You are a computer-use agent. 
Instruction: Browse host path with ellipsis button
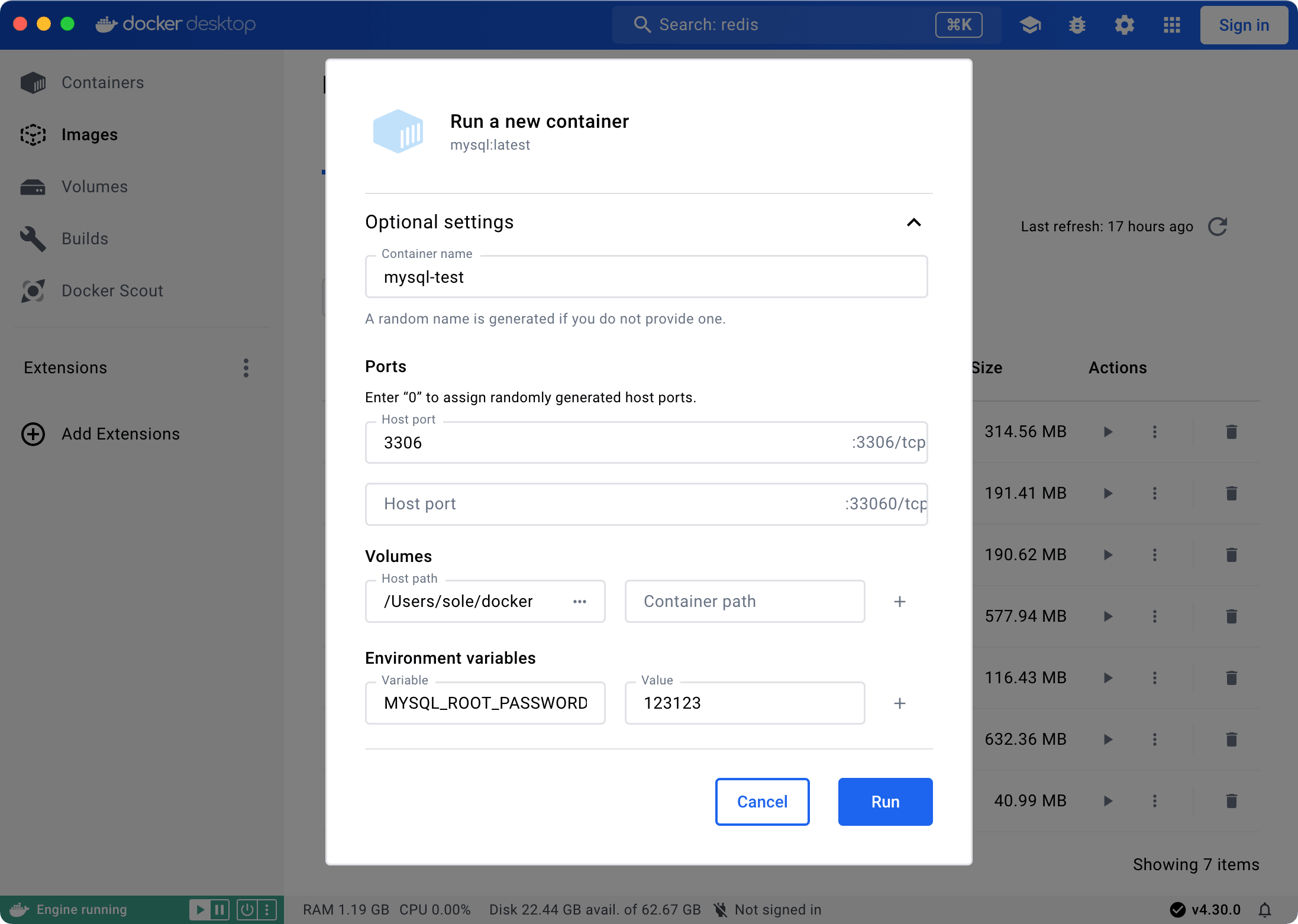580,602
